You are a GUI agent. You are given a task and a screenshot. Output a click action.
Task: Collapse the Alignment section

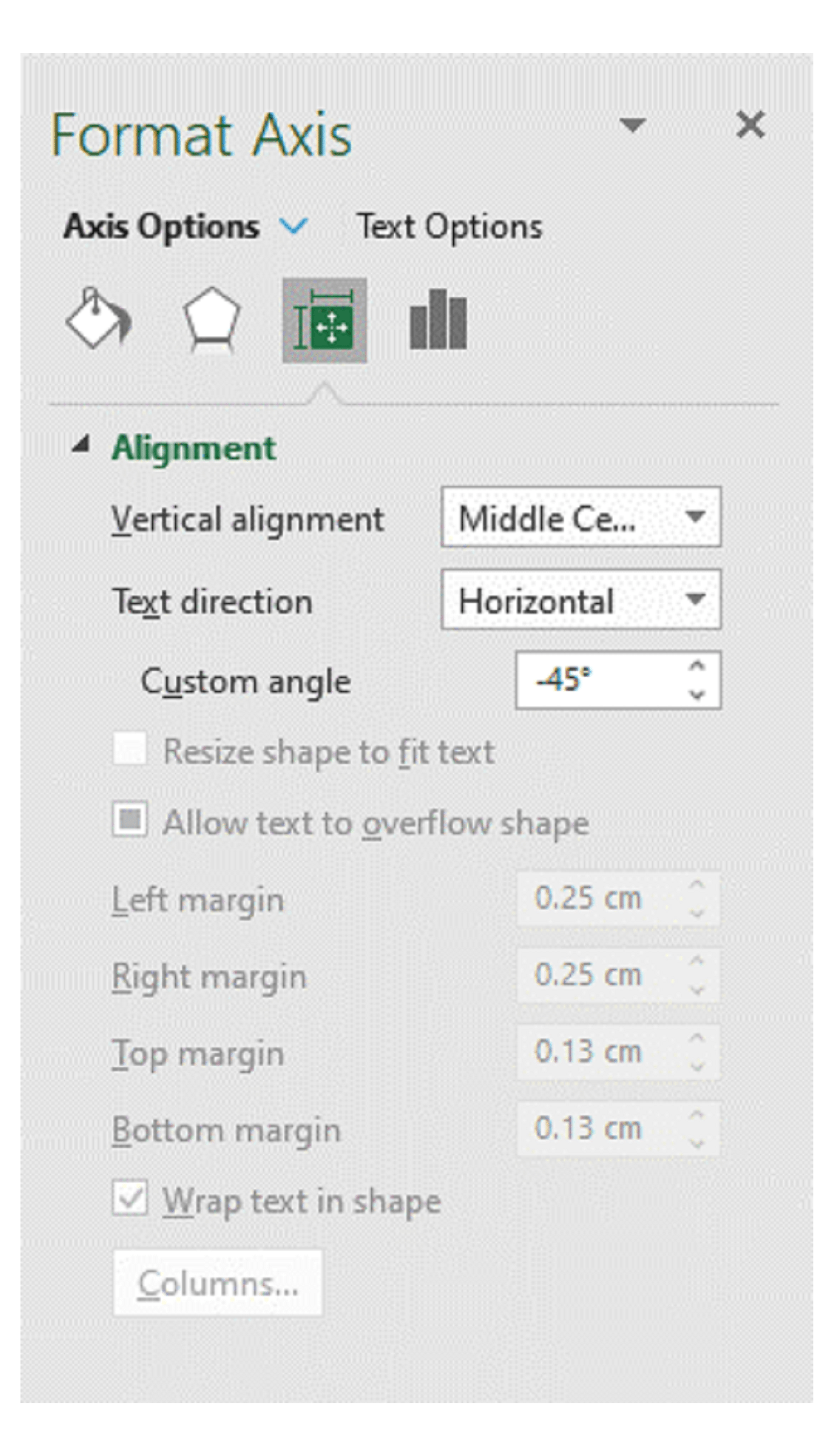[81, 445]
